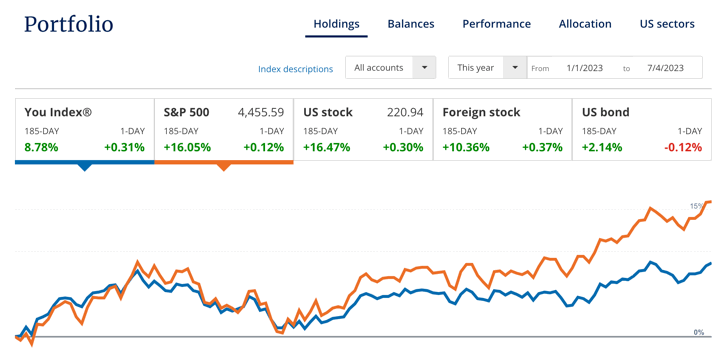Screen dimensions: 720x361
Task: Open the All accounts dropdown arrow
Action: pos(424,68)
